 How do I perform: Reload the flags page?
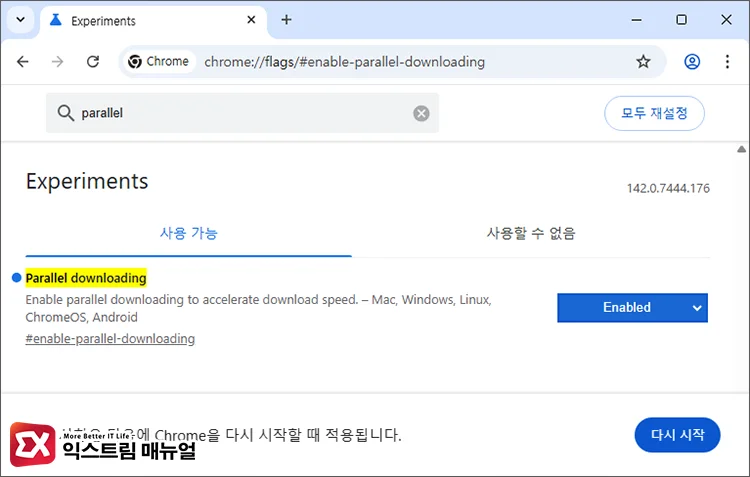[93, 62]
